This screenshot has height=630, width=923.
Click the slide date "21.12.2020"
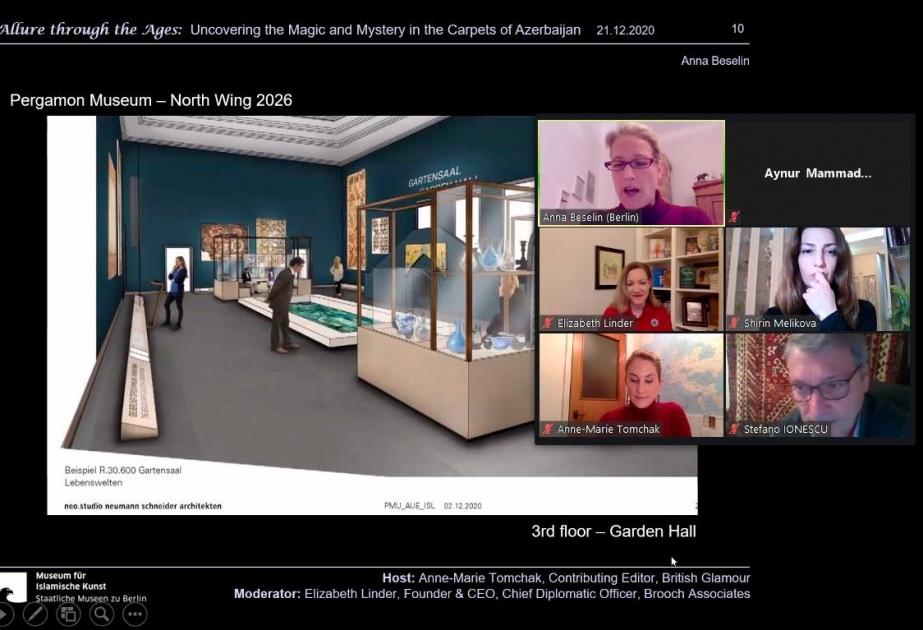(625, 30)
